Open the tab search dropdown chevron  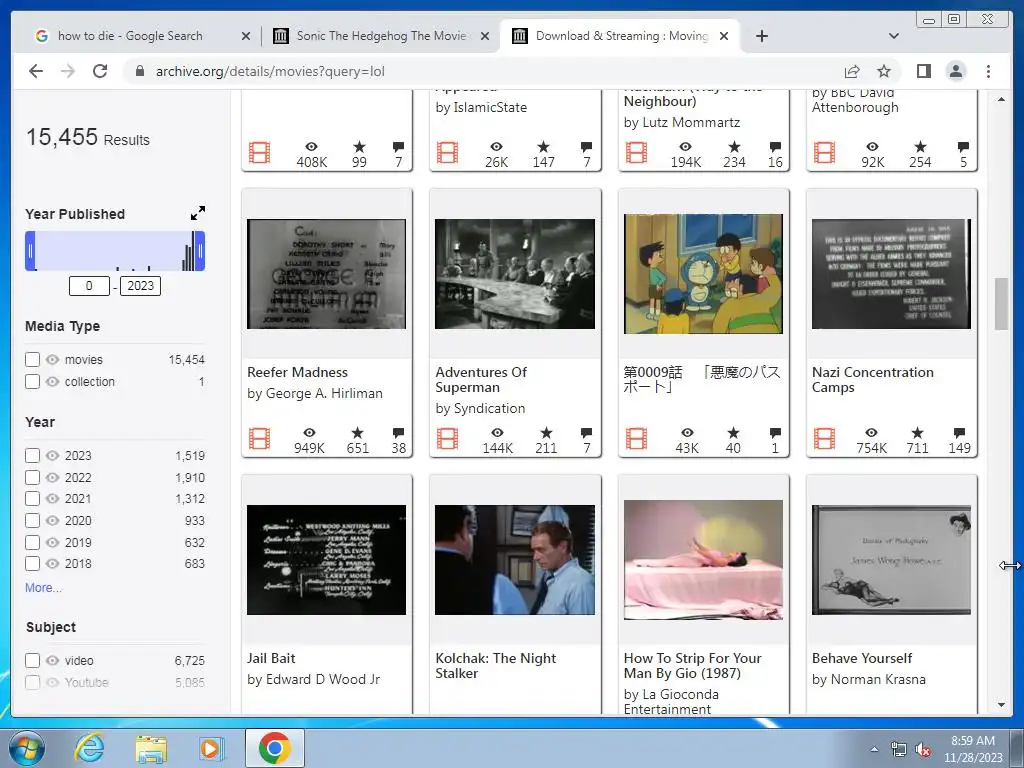894,36
